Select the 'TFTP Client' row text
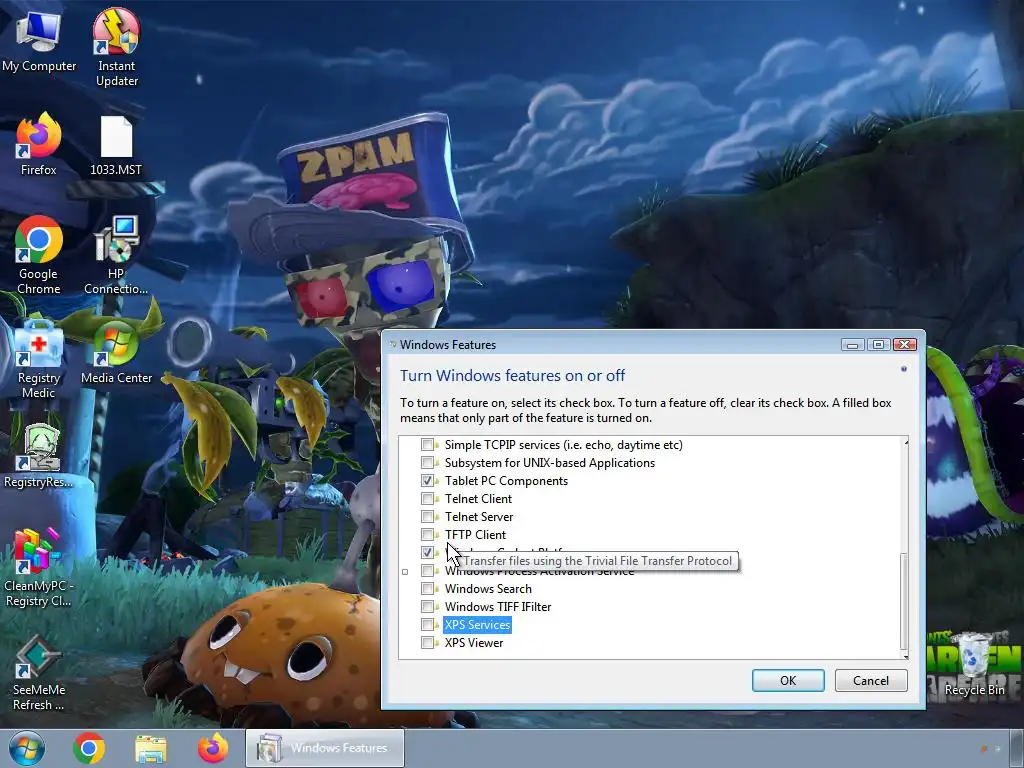1024x768 pixels. coord(475,534)
